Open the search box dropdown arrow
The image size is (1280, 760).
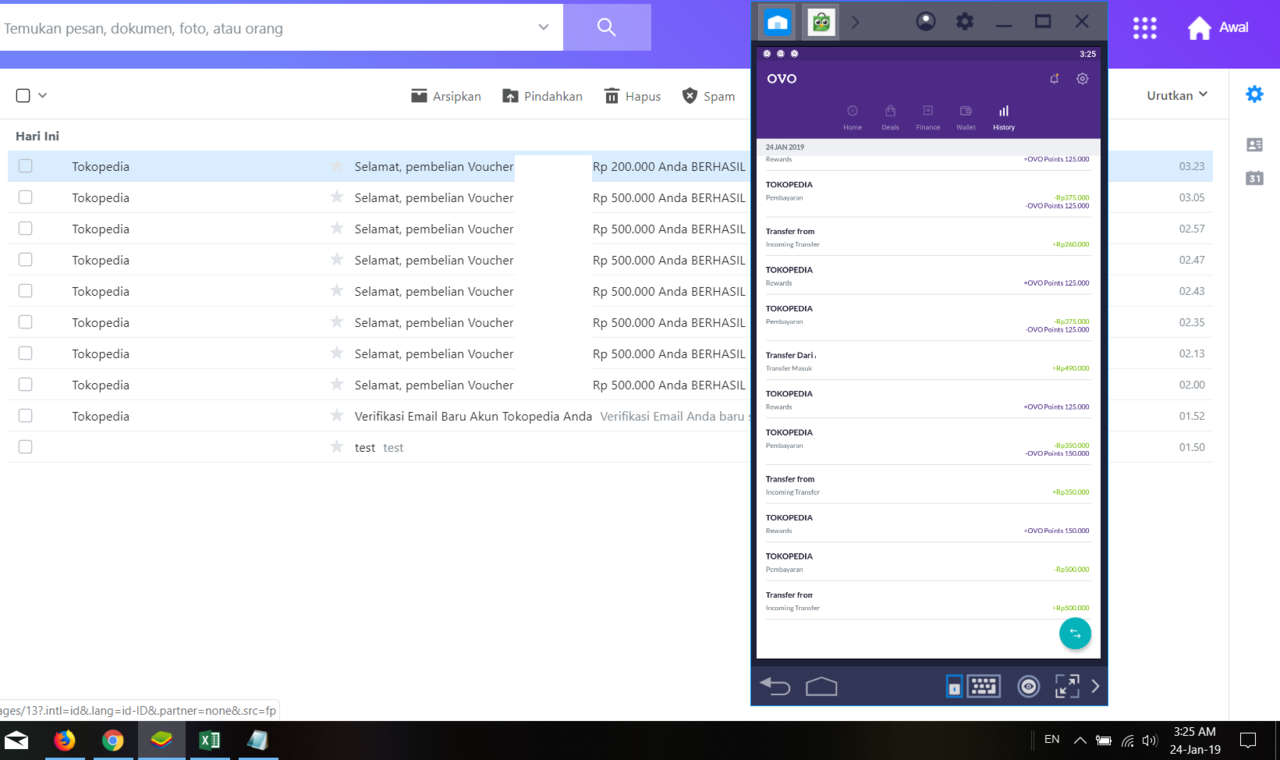(543, 27)
